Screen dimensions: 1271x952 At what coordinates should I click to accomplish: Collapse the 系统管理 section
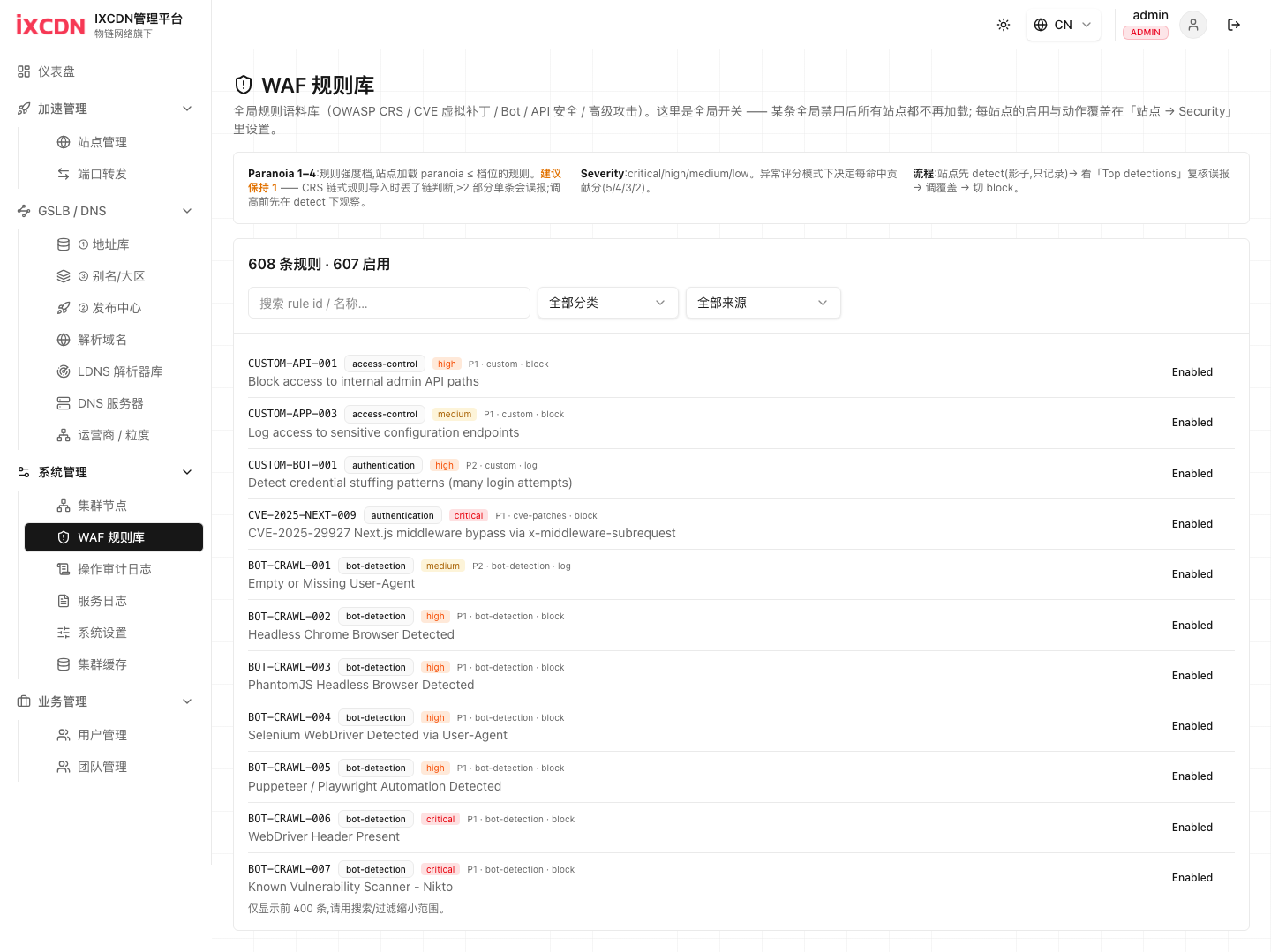click(x=105, y=472)
